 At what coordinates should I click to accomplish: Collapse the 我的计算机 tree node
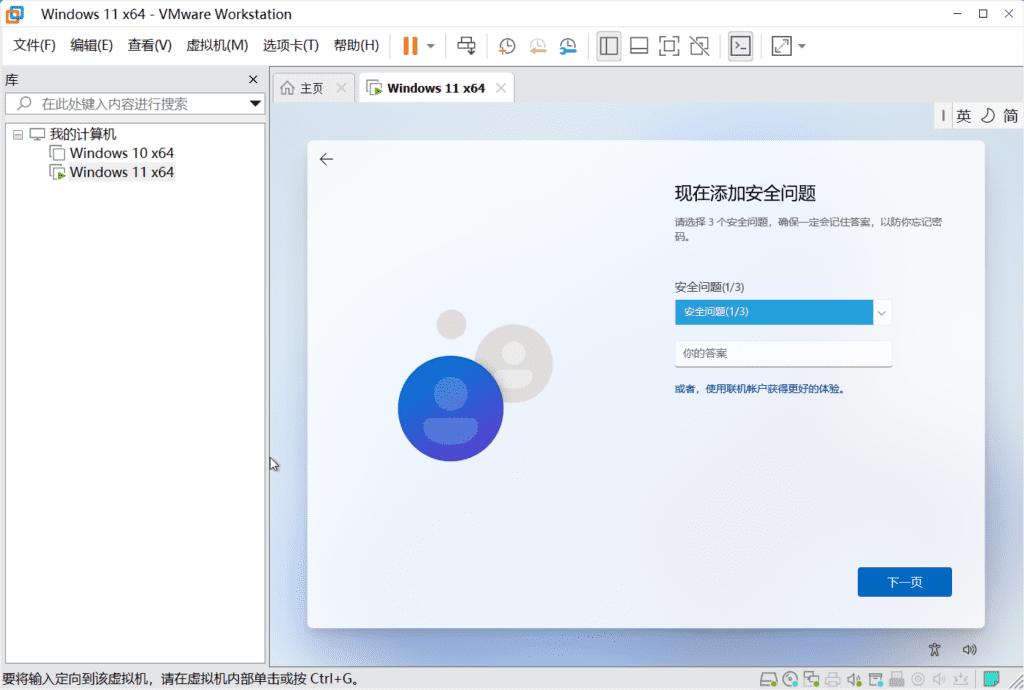coord(18,134)
